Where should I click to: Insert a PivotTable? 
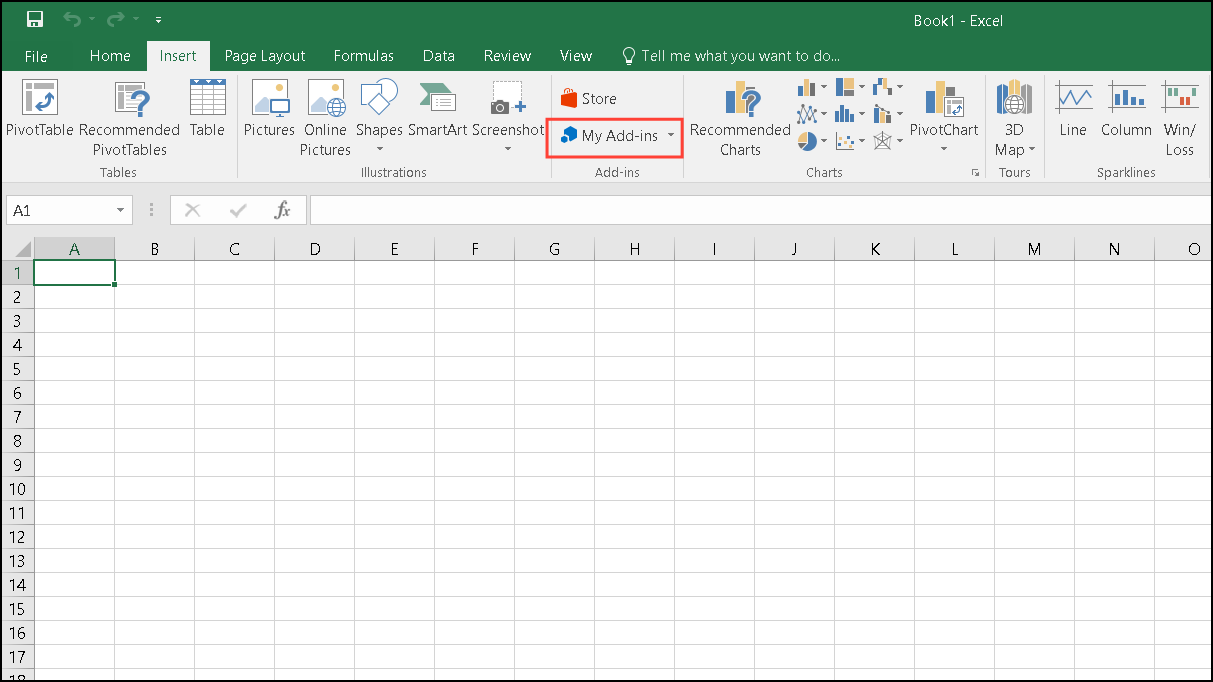[40, 108]
